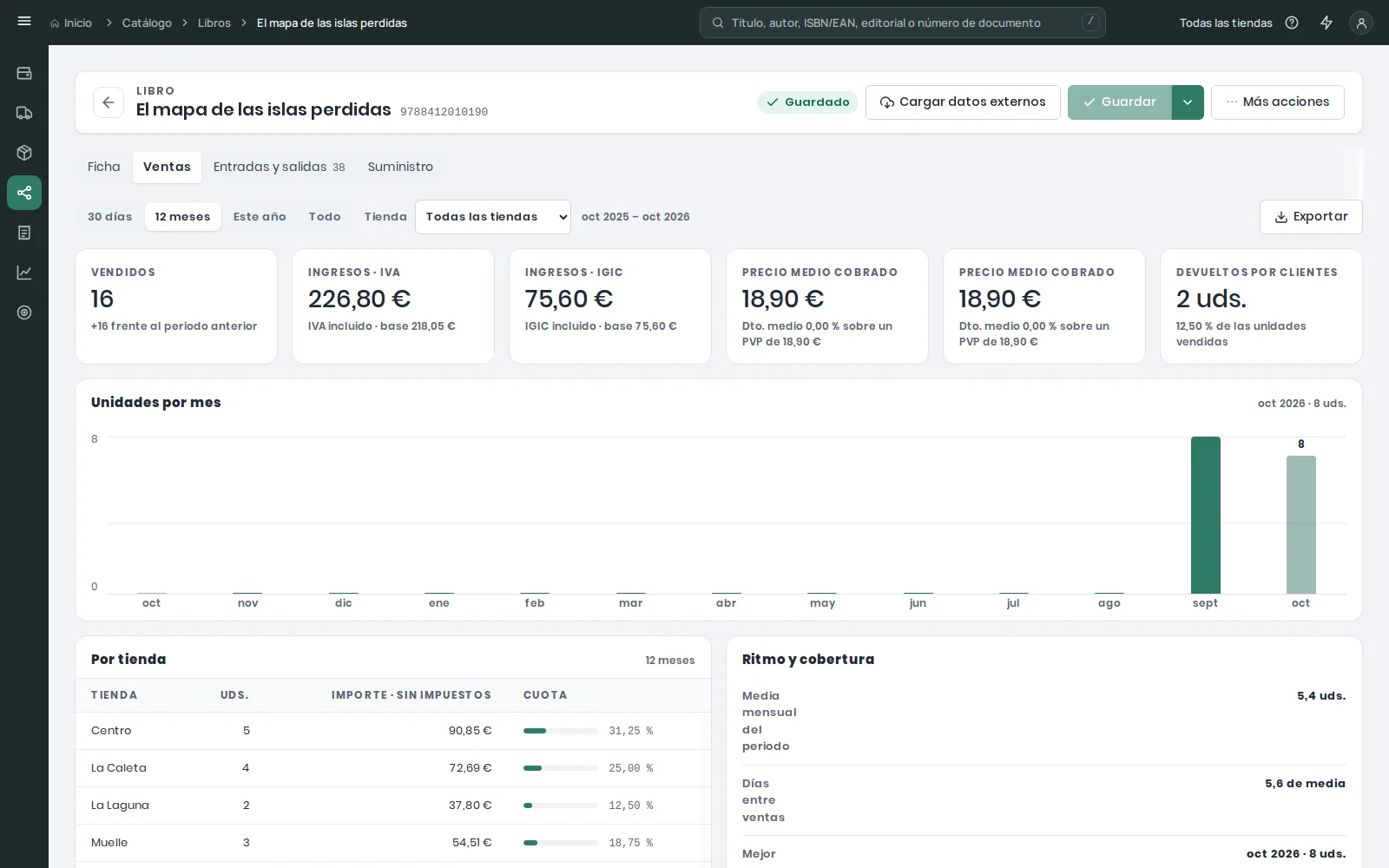Click the home icon next to Inicio

[x=55, y=23]
